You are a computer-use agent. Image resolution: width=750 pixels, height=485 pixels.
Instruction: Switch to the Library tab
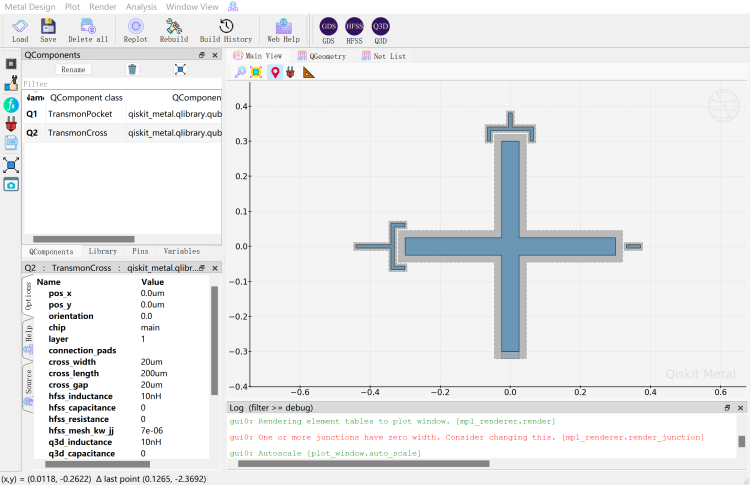(x=103, y=251)
